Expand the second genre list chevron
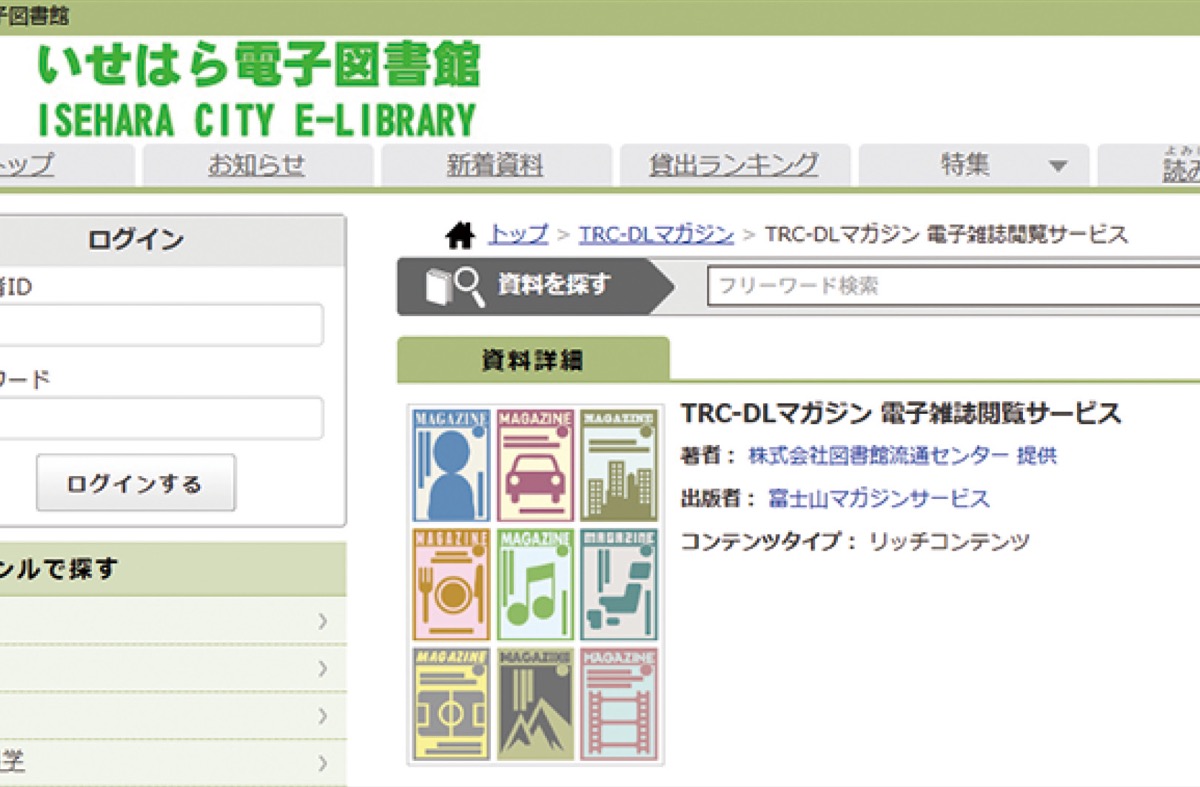1200x787 pixels. [322, 668]
